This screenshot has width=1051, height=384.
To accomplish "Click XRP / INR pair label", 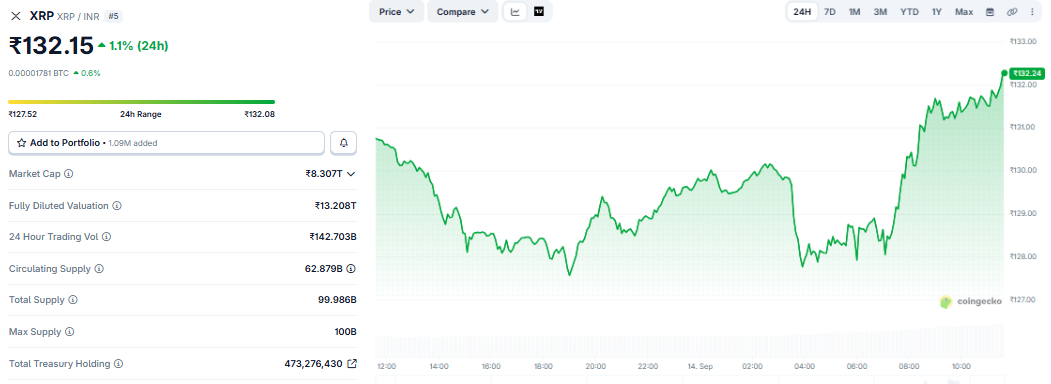I will (x=79, y=16).
